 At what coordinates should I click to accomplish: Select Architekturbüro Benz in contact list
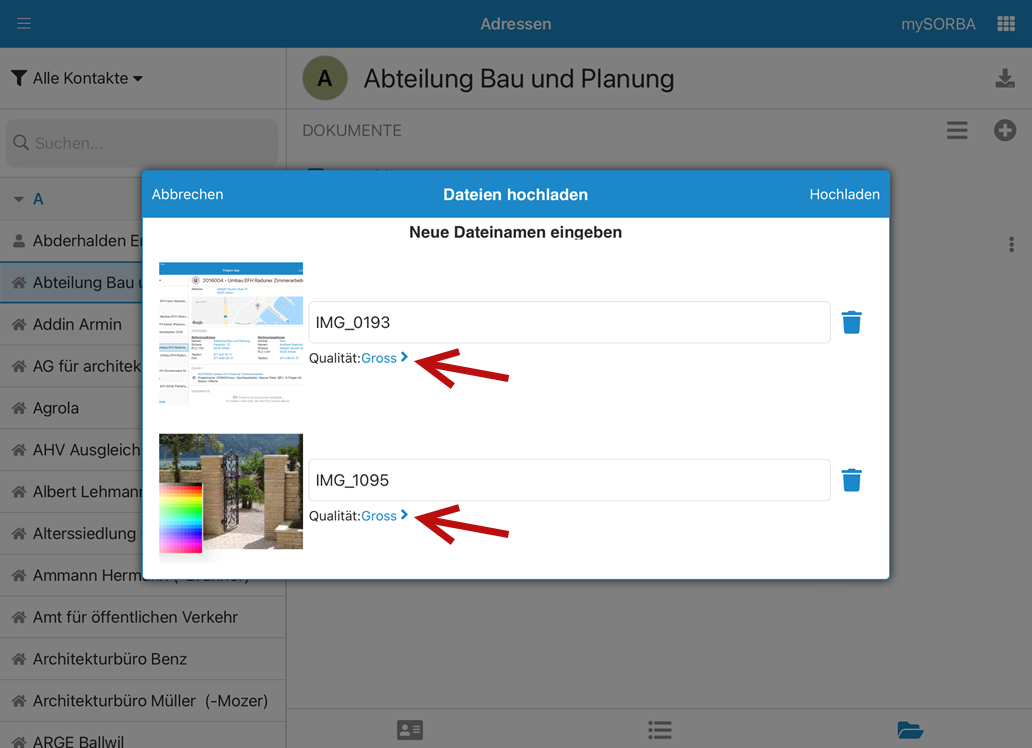110,659
